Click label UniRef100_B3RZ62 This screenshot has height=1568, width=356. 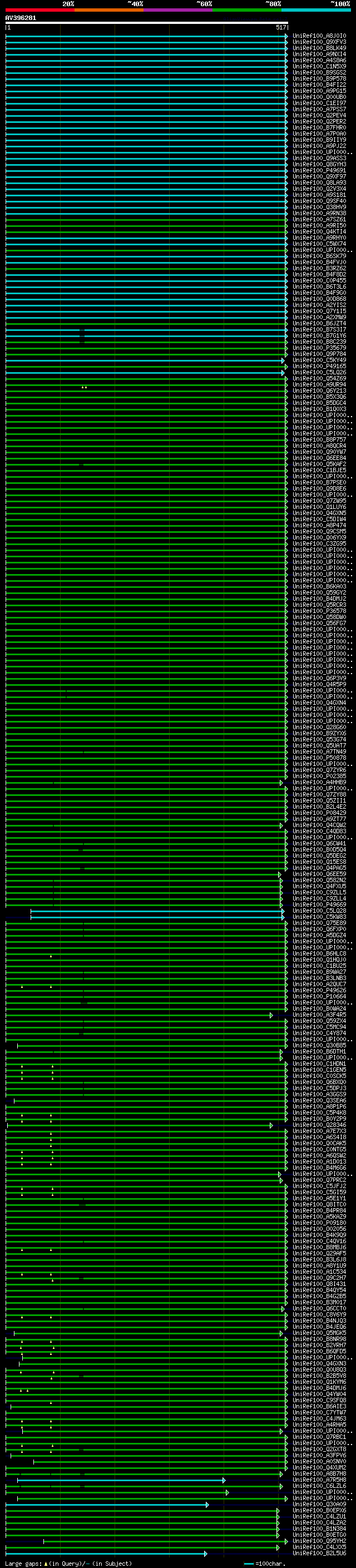(319, 269)
